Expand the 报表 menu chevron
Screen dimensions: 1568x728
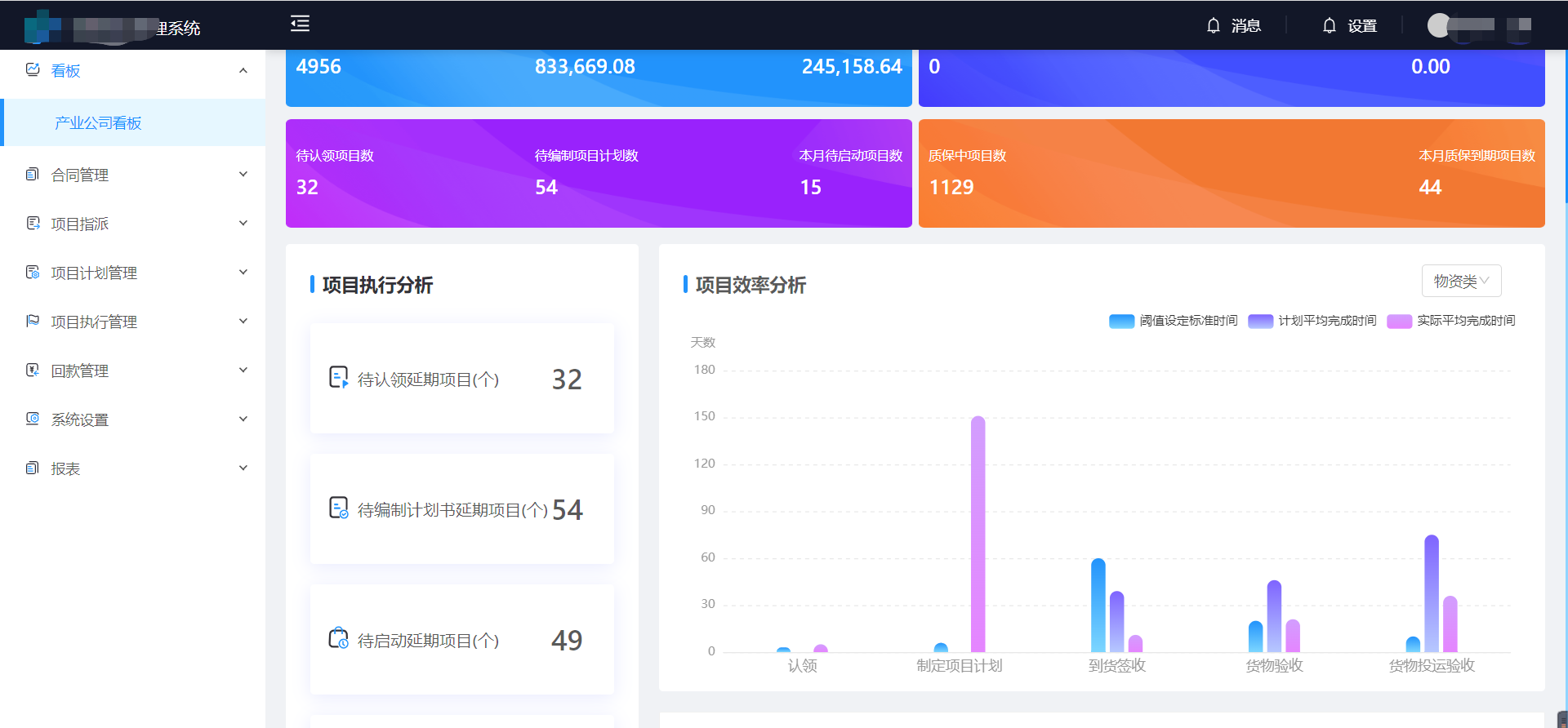click(x=243, y=468)
